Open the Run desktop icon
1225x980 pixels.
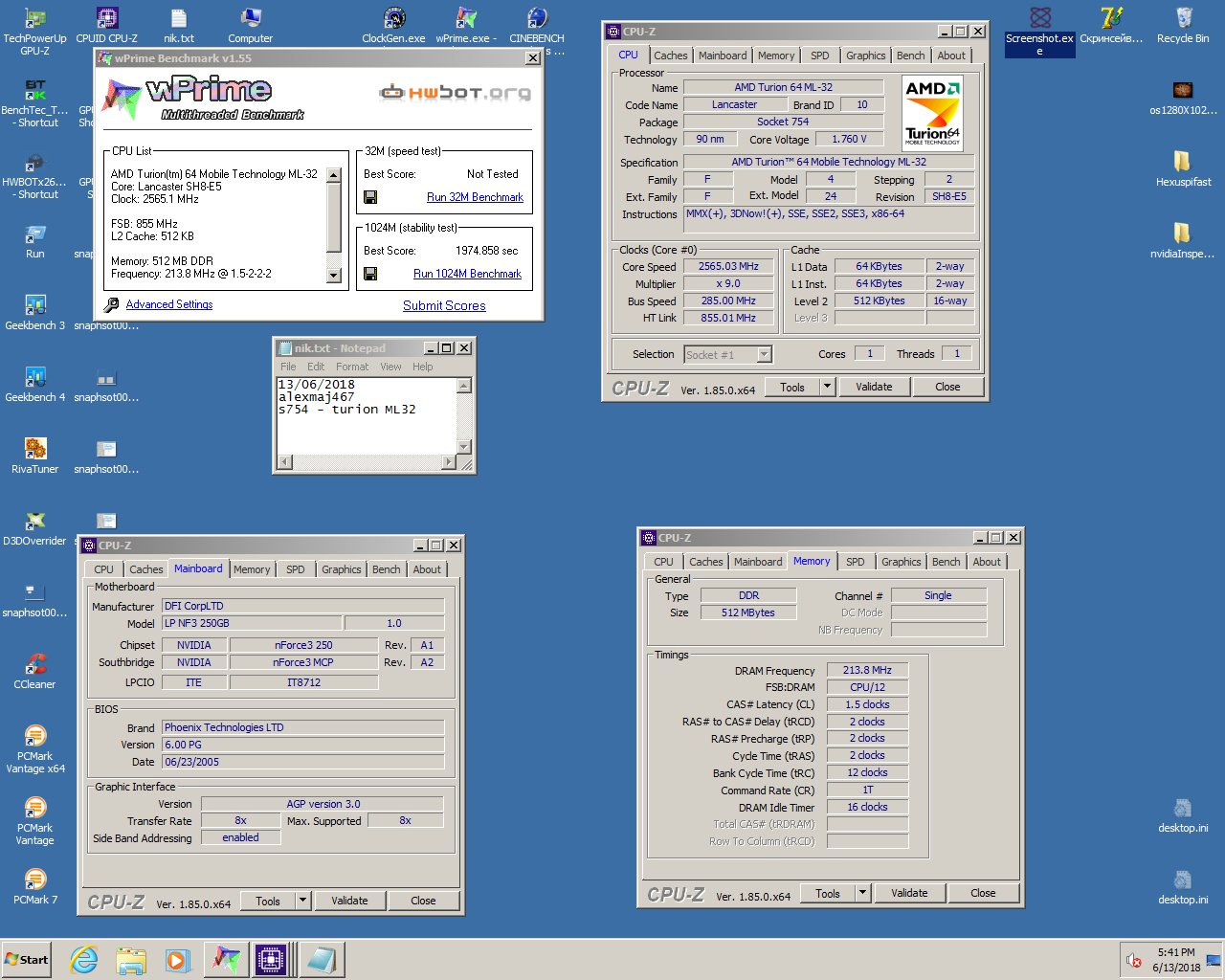pyautogui.click(x=35, y=241)
